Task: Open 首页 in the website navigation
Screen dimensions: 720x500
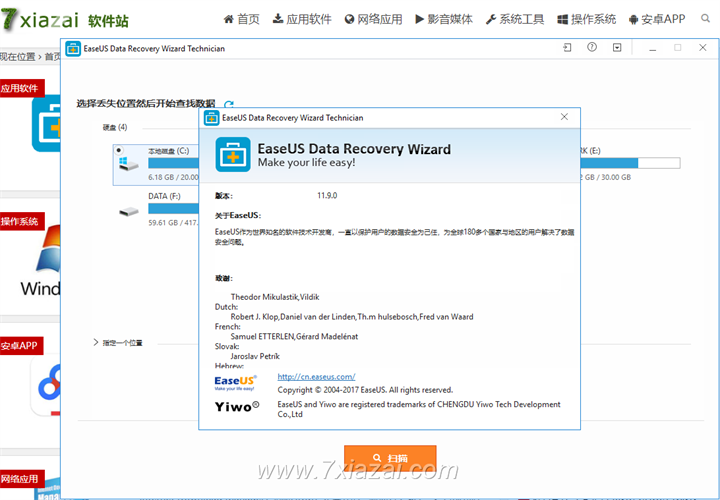Action: (241, 19)
